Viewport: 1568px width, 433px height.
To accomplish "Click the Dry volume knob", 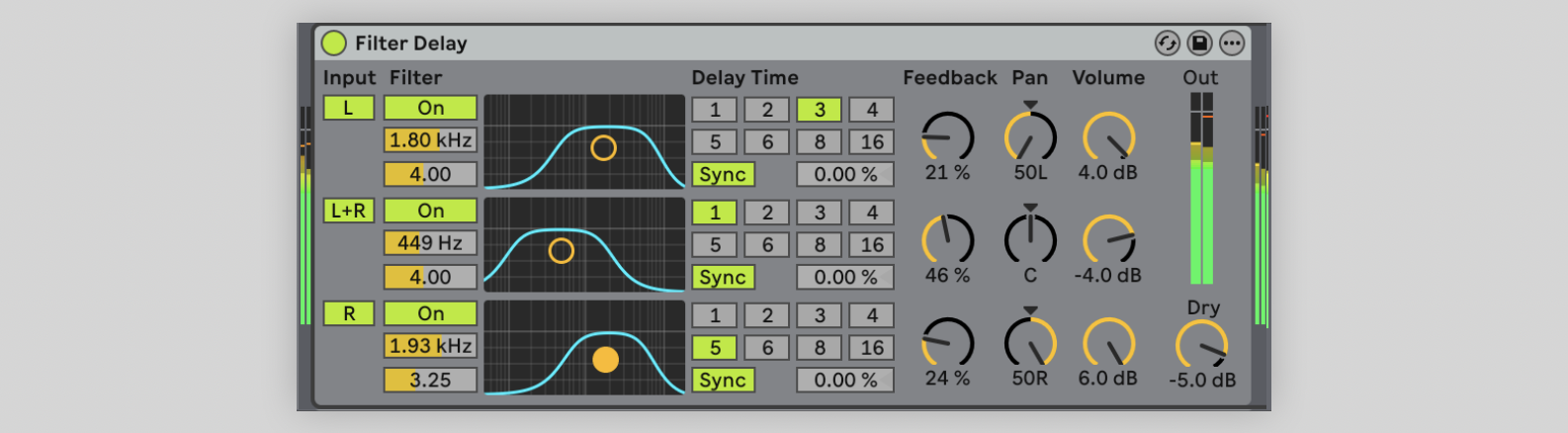I will (1201, 346).
